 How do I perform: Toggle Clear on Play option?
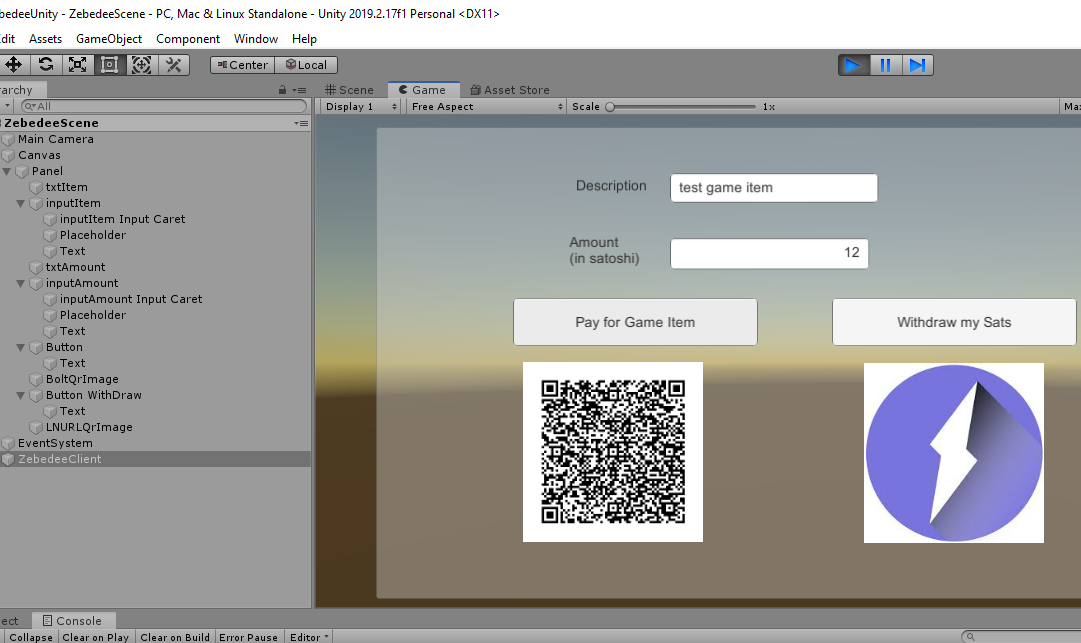(x=96, y=637)
